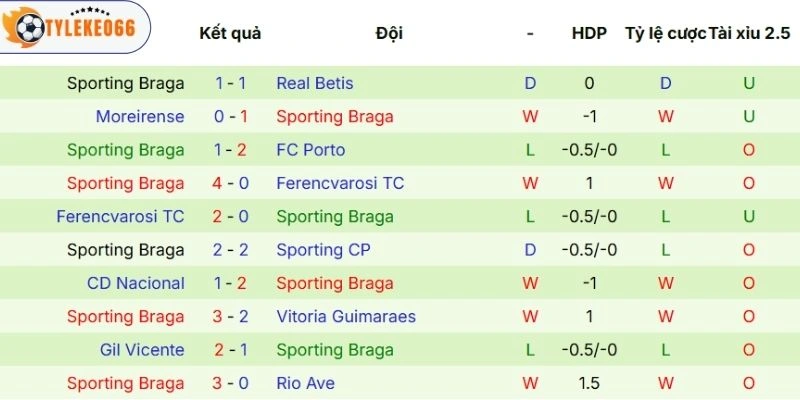Click the HDP column header

(x=589, y=33)
